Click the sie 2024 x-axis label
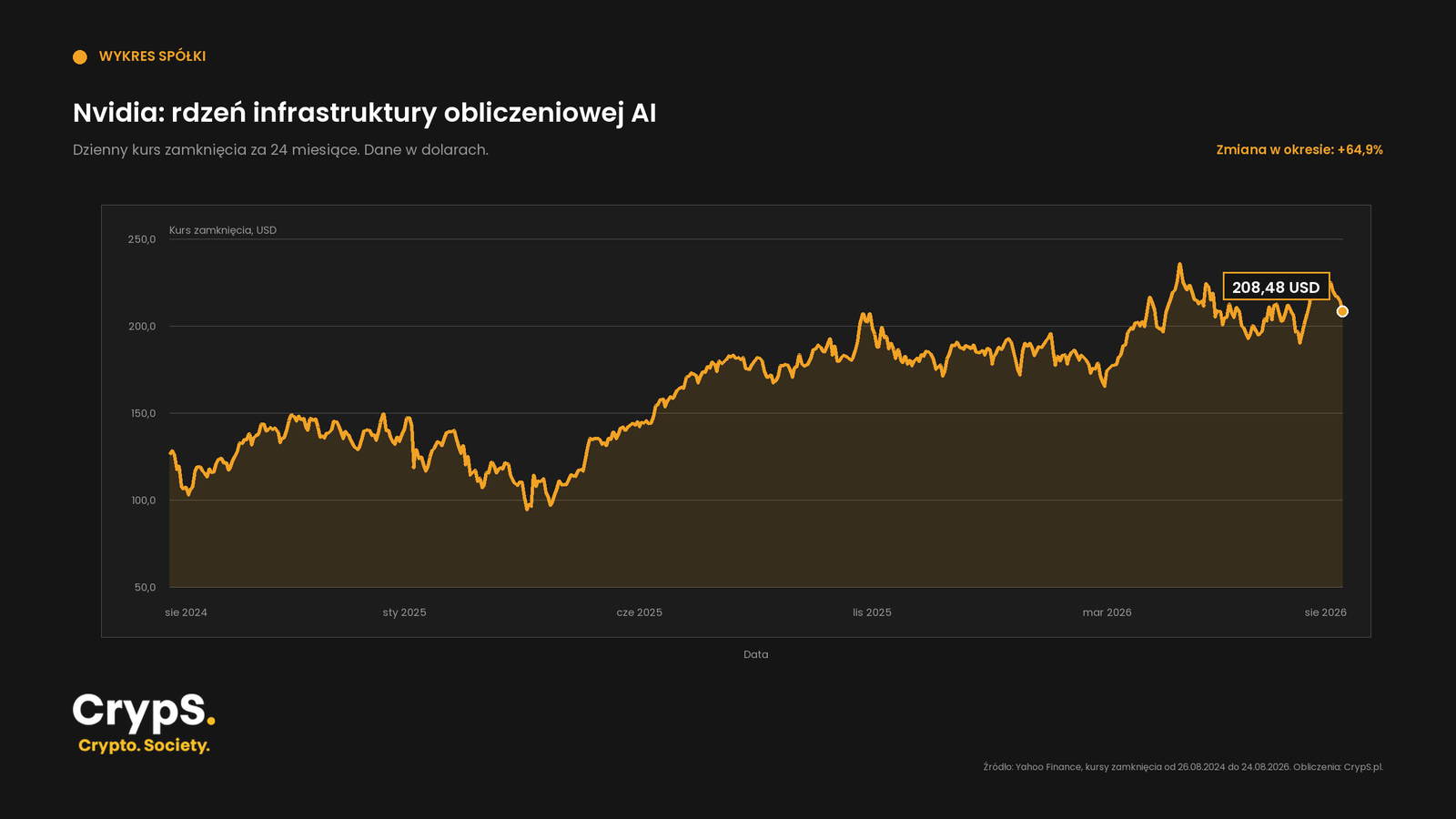This screenshot has height=819, width=1456. 186,612
